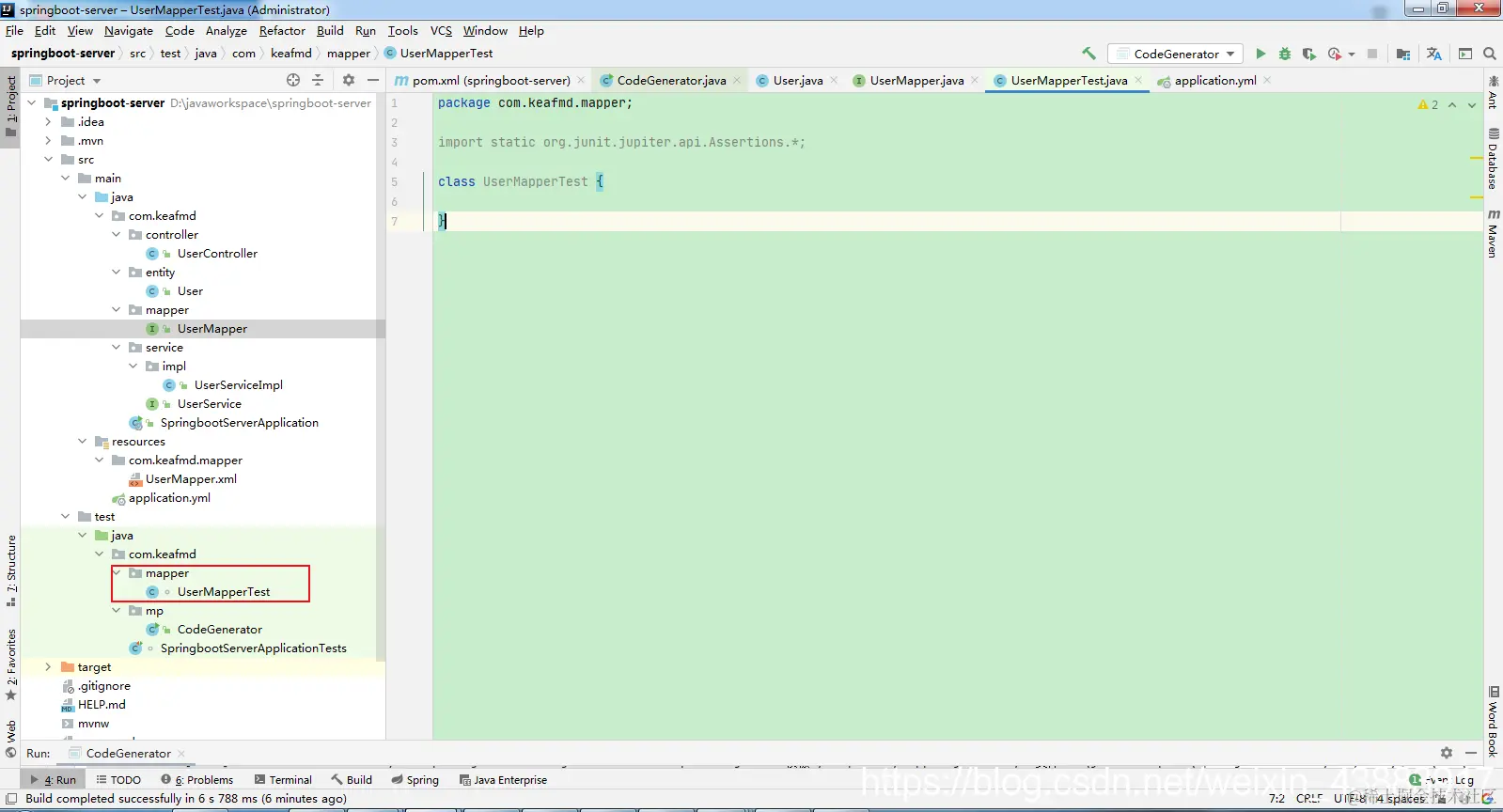Close the User.java editor tab
The width and height of the screenshot is (1503, 812).
pyautogui.click(x=834, y=81)
